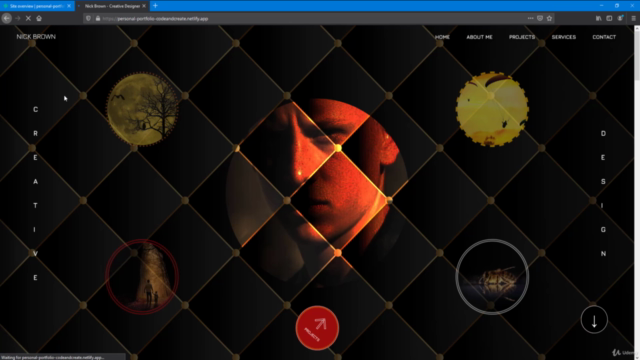Go to the browser home page icon
The height and width of the screenshot is (360, 640).
(39, 18)
